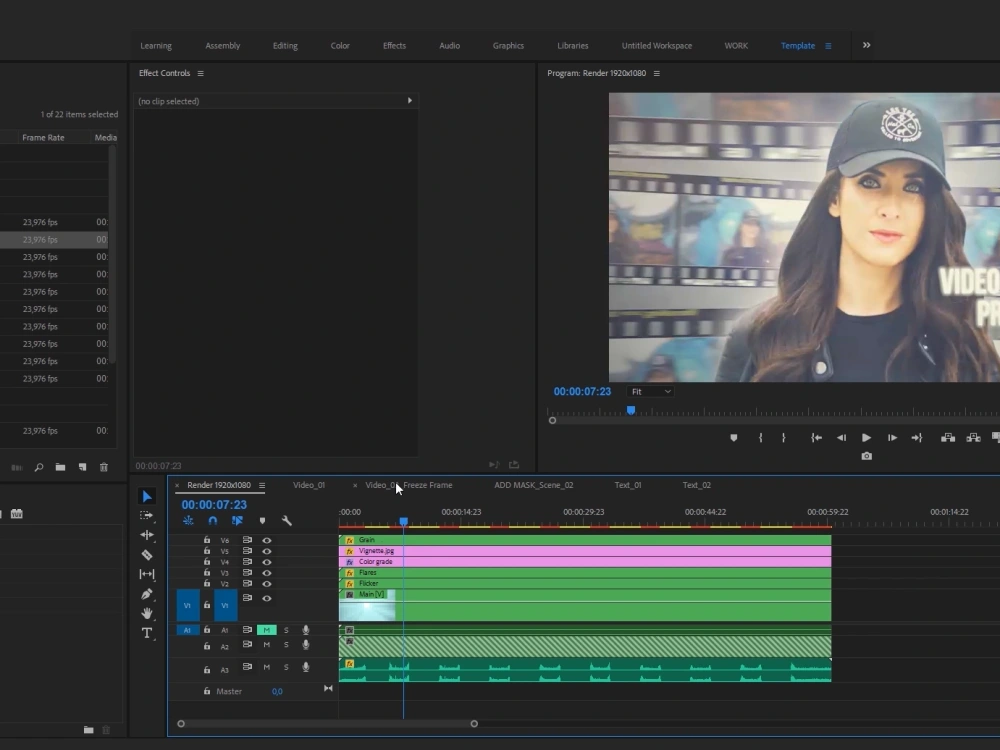Mute the A2 audio track
1000x750 pixels.
pos(267,645)
